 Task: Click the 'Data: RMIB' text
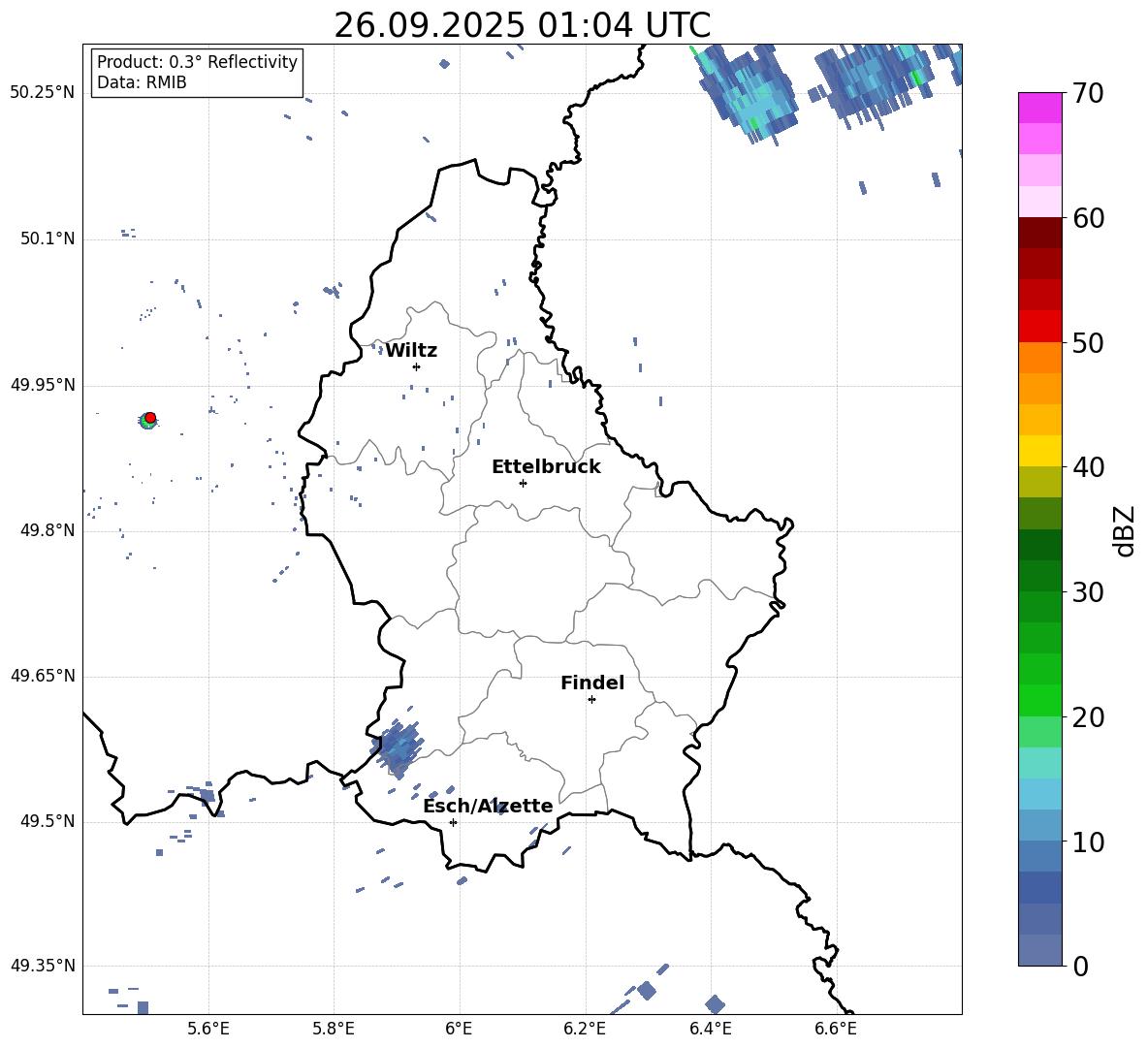click(142, 82)
